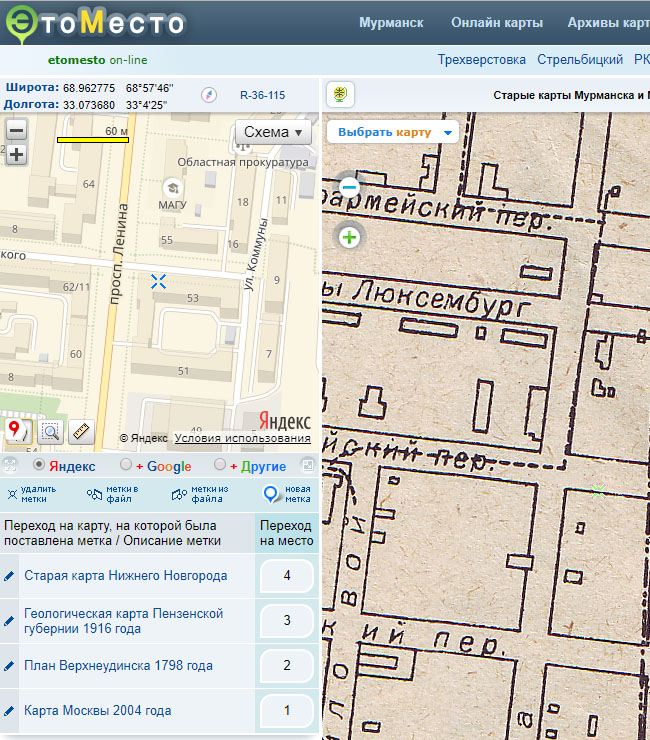Zoom out the Yandex map with minus button
Image resolution: width=650 pixels, height=740 pixels.
[17, 130]
